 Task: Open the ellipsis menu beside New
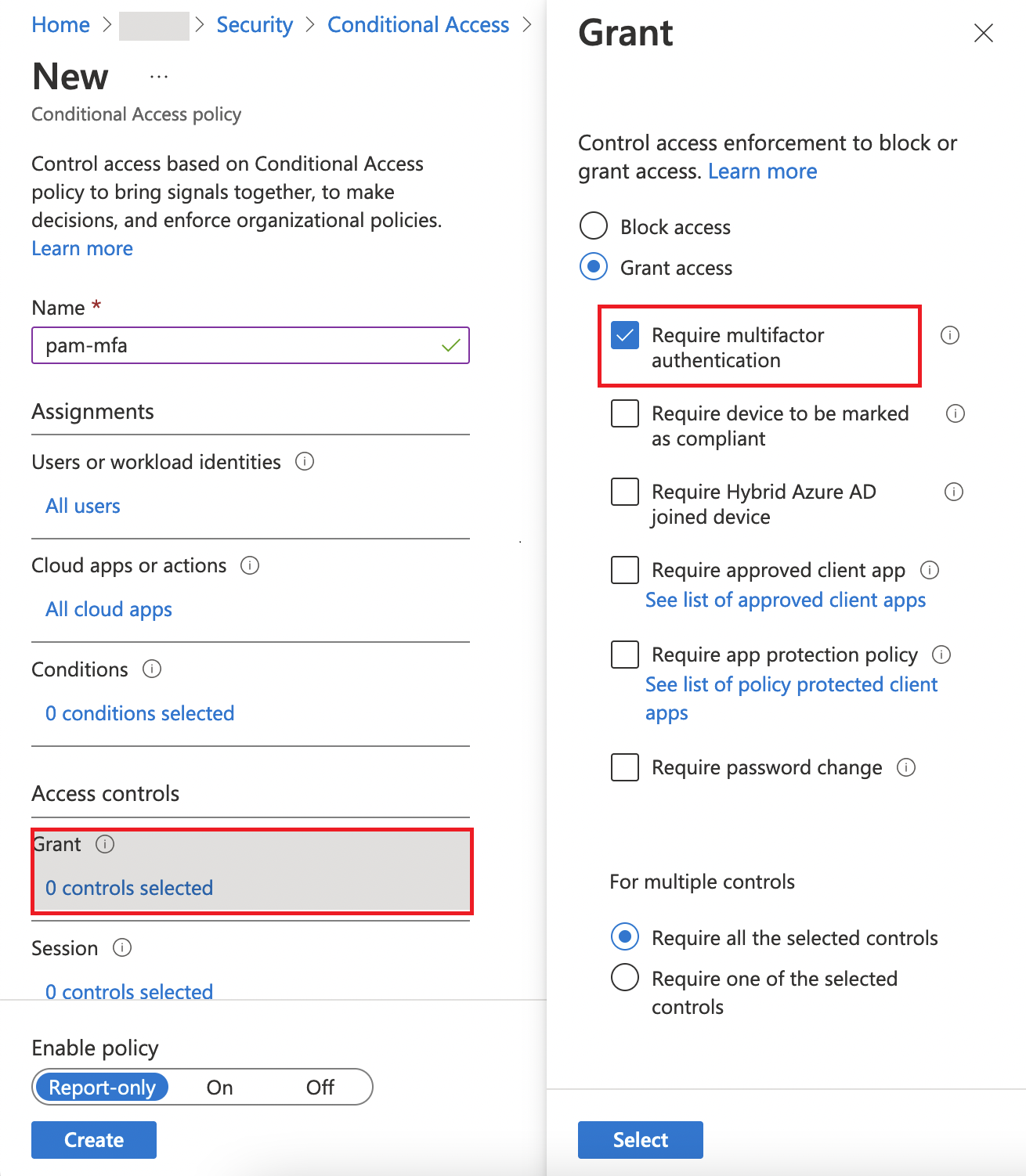coord(159,75)
